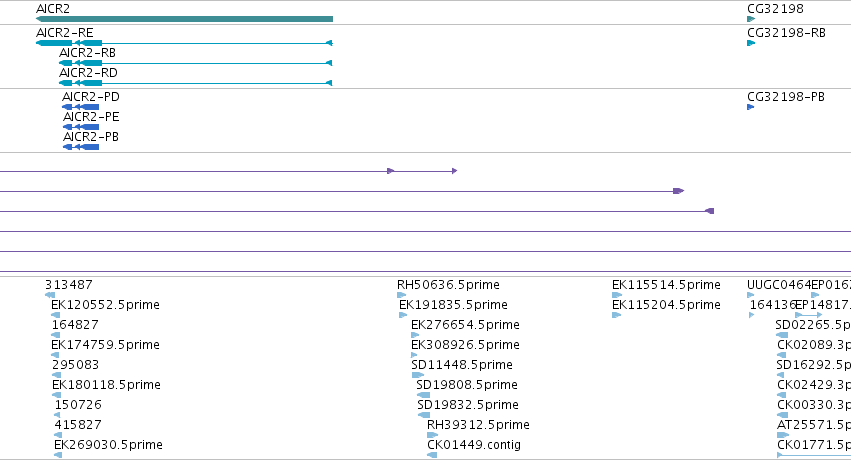
Task: Select the AlCR2-RD transcript glyph
Action: click(x=195, y=83)
